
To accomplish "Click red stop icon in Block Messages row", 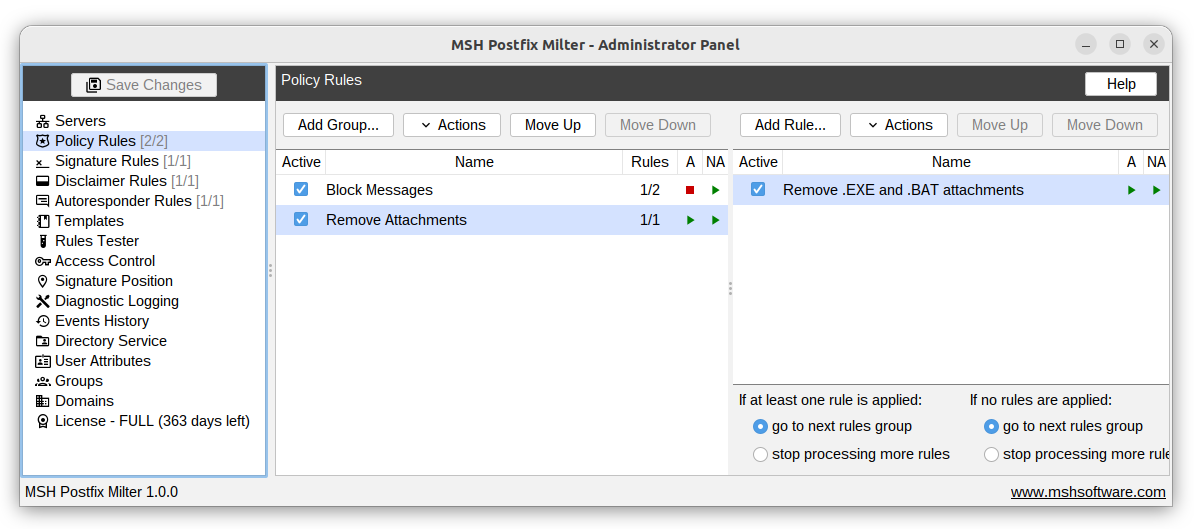I will [690, 190].
